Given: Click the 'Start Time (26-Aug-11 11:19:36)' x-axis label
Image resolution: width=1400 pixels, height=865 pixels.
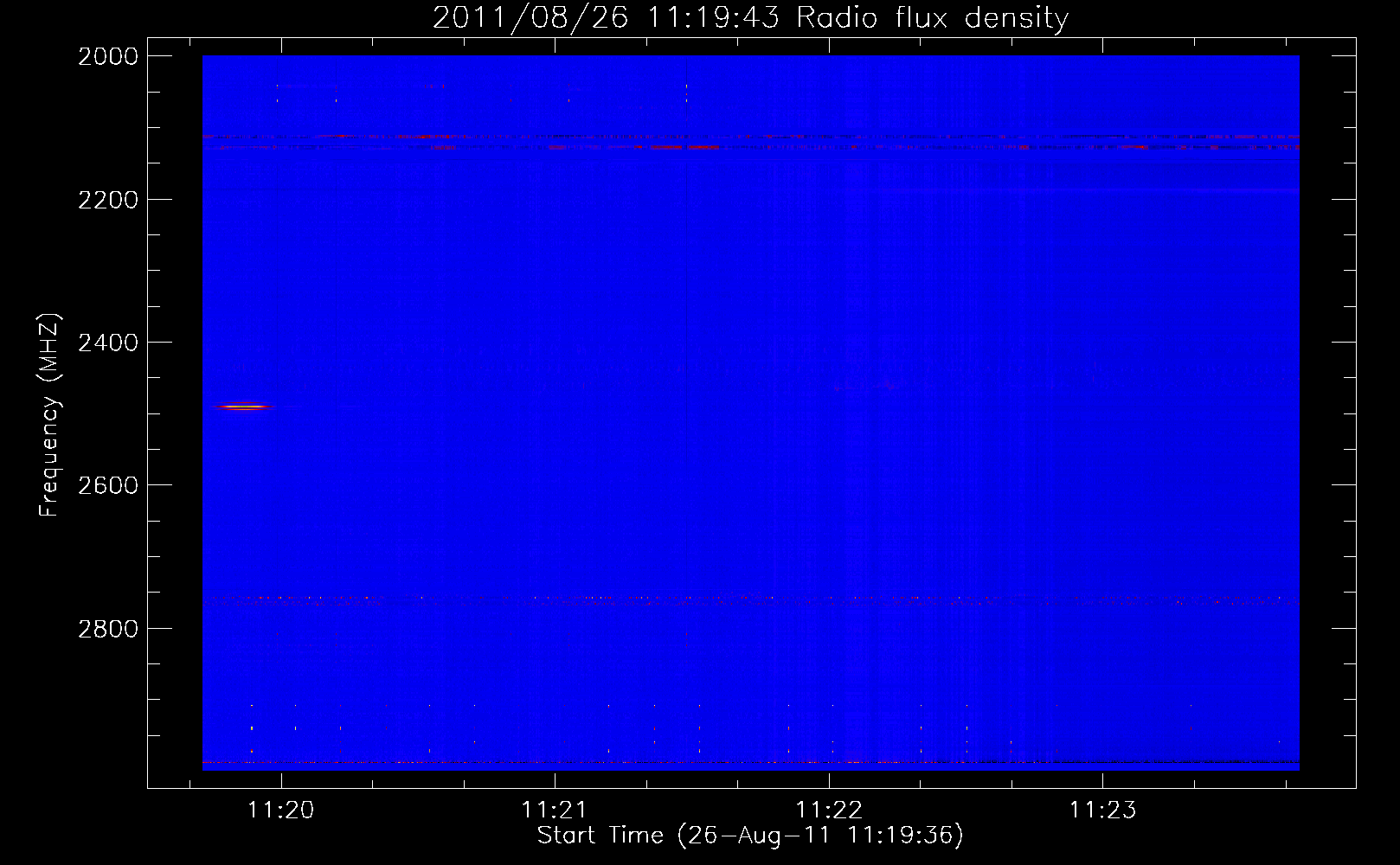Looking at the screenshot, I should [x=750, y=836].
